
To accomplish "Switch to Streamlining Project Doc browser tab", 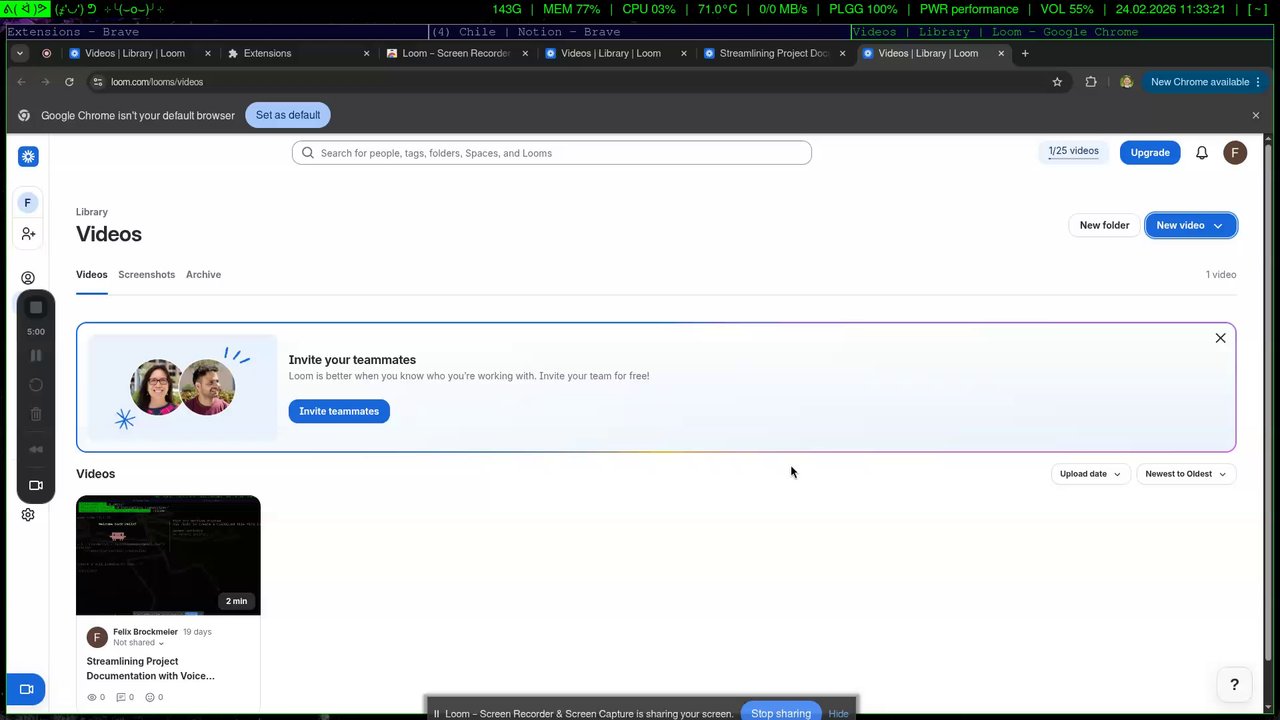I will coord(775,53).
